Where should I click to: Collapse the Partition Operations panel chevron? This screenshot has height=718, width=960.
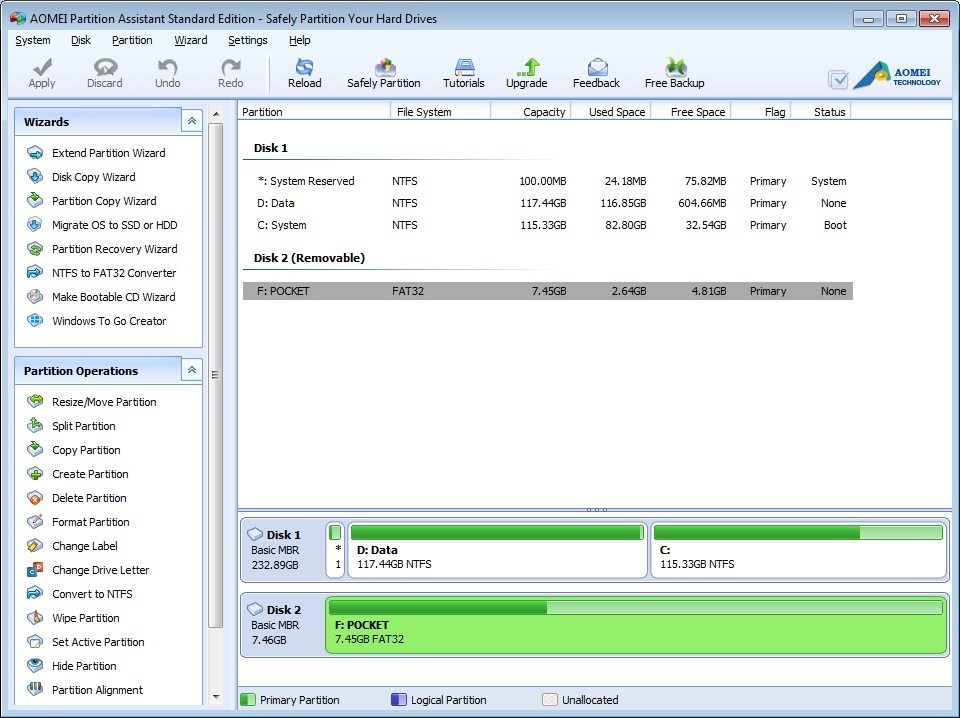[x=192, y=370]
